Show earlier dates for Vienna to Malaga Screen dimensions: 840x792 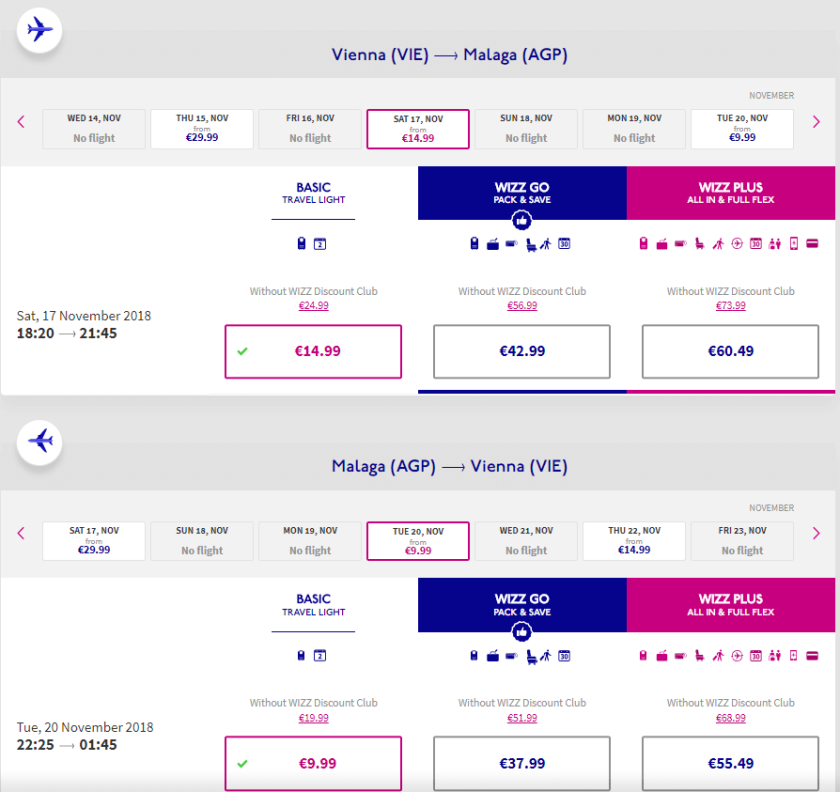tap(20, 122)
